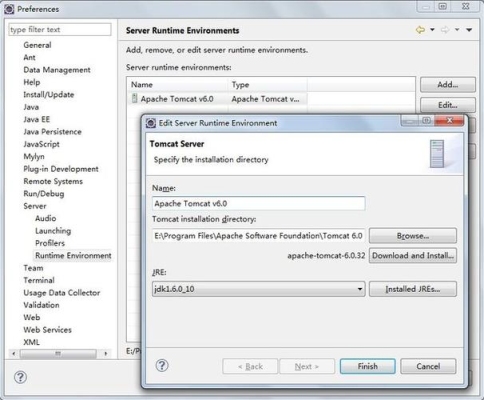Click the Edit Server Runtime dialog title icon
The height and width of the screenshot is (400, 484).
point(151,123)
